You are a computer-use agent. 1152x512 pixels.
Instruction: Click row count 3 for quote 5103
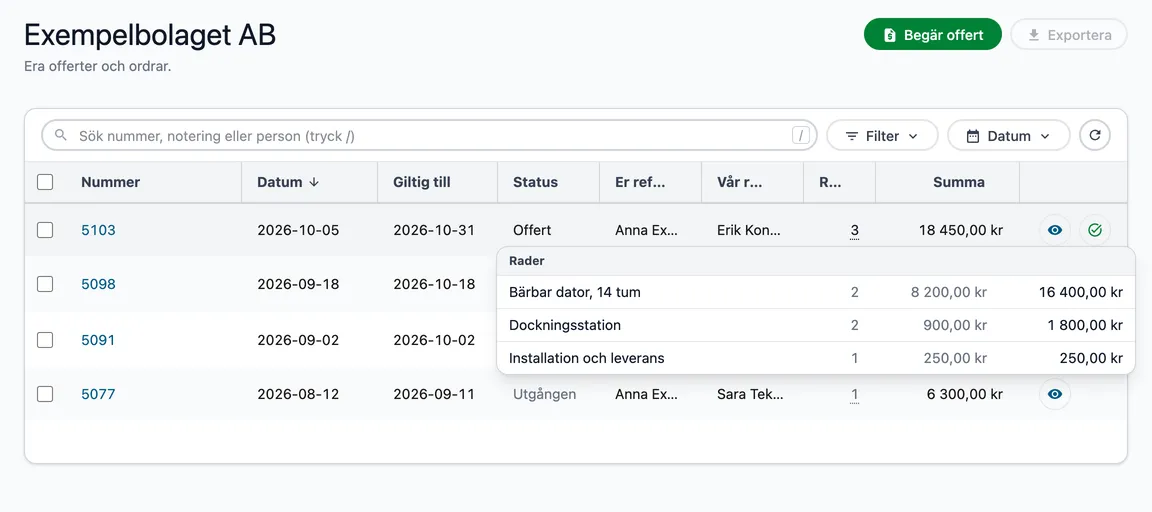click(x=854, y=231)
